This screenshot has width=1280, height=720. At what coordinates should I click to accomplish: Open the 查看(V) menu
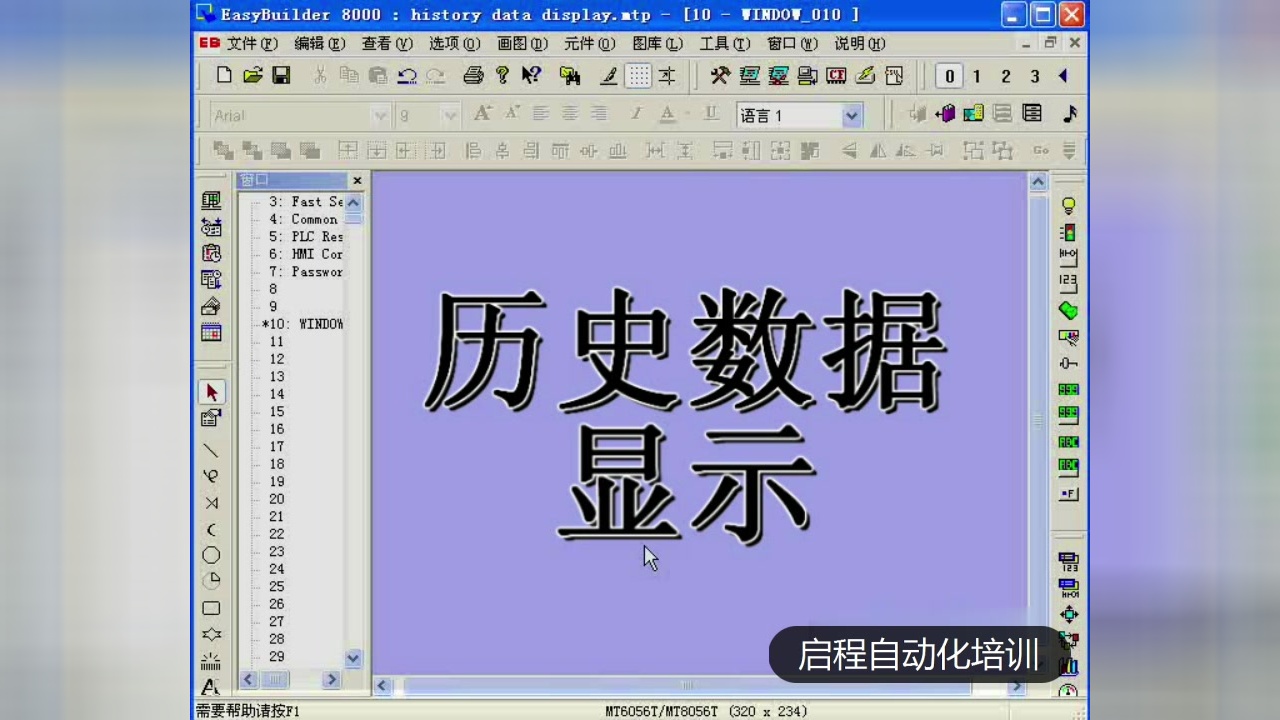(387, 43)
